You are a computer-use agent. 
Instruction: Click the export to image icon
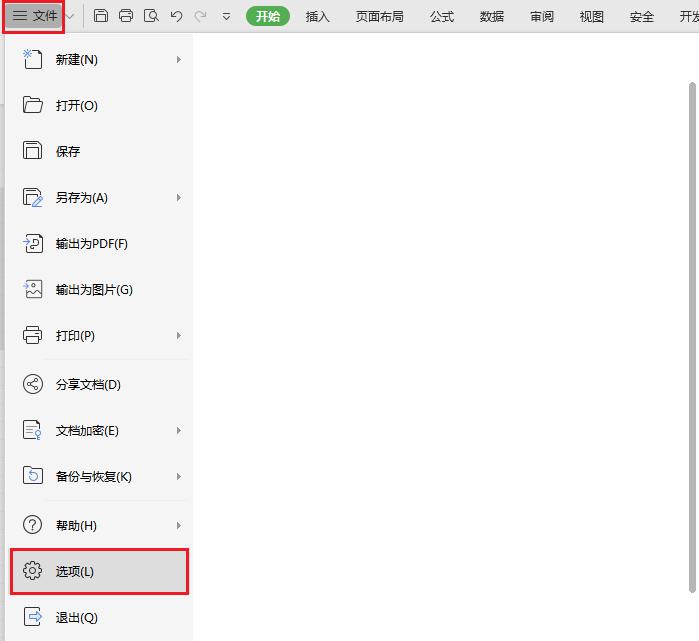pos(33,289)
